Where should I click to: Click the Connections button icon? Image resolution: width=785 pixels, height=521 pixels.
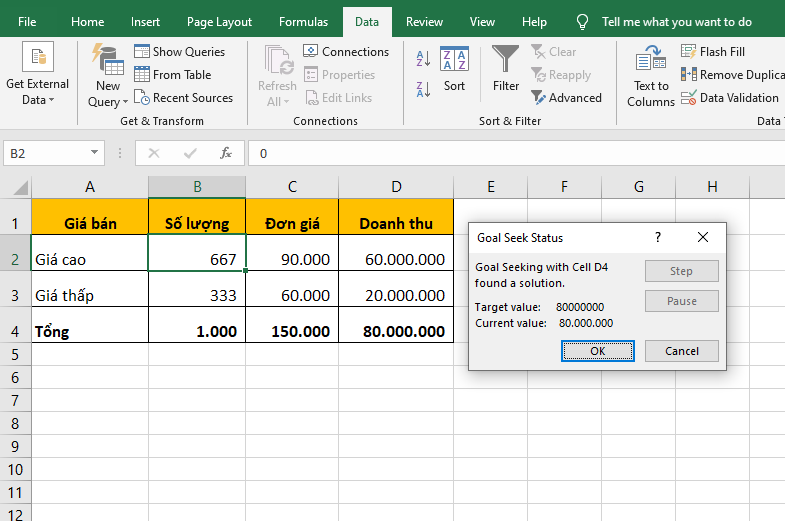310,52
